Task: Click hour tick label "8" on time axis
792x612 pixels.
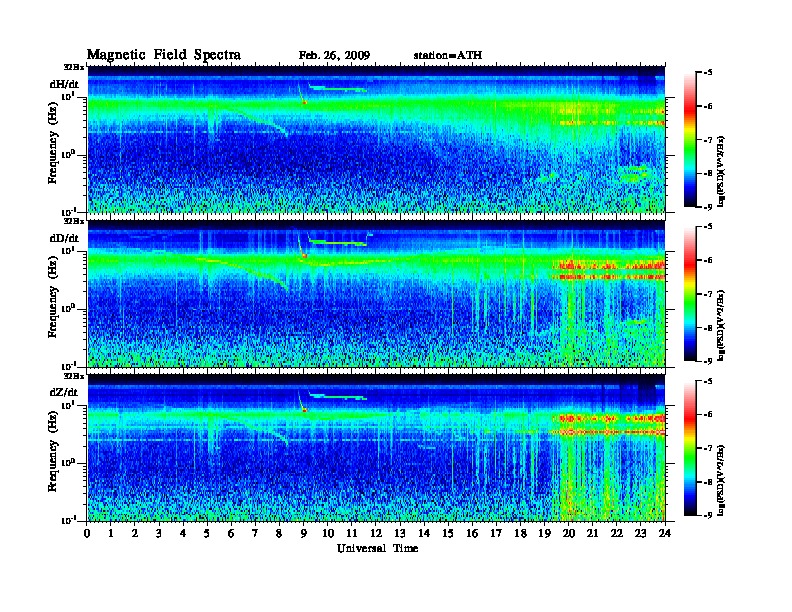Action: (279, 533)
